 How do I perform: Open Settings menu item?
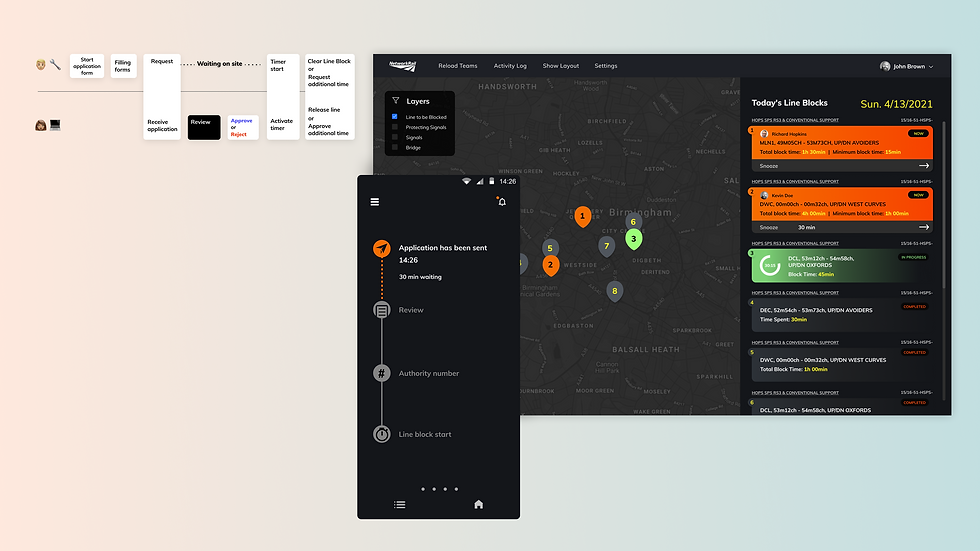pyautogui.click(x=606, y=66)
